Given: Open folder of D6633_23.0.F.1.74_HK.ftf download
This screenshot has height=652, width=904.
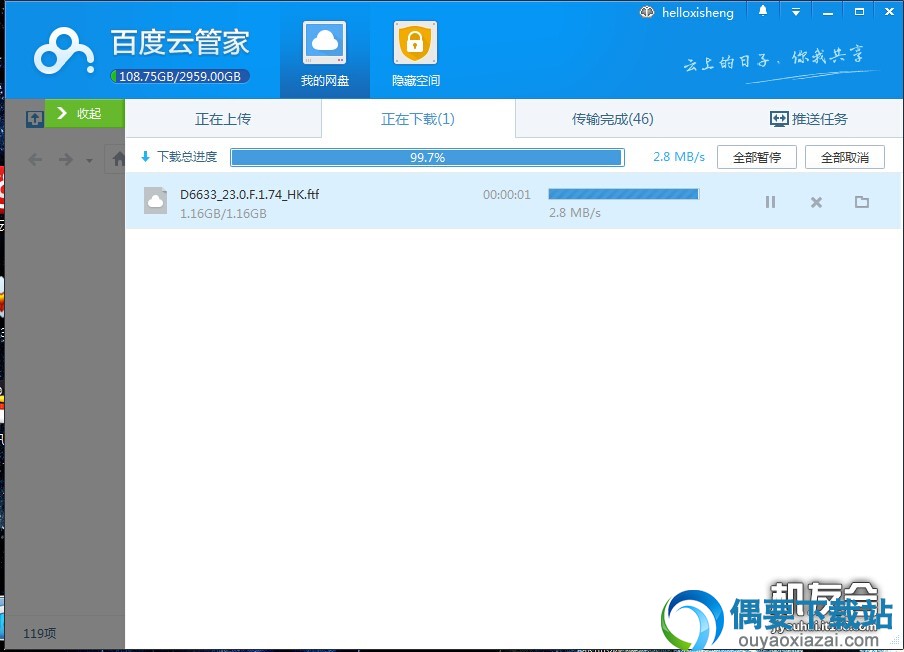Looking at the screenshot, I should [x=862, y=202].
